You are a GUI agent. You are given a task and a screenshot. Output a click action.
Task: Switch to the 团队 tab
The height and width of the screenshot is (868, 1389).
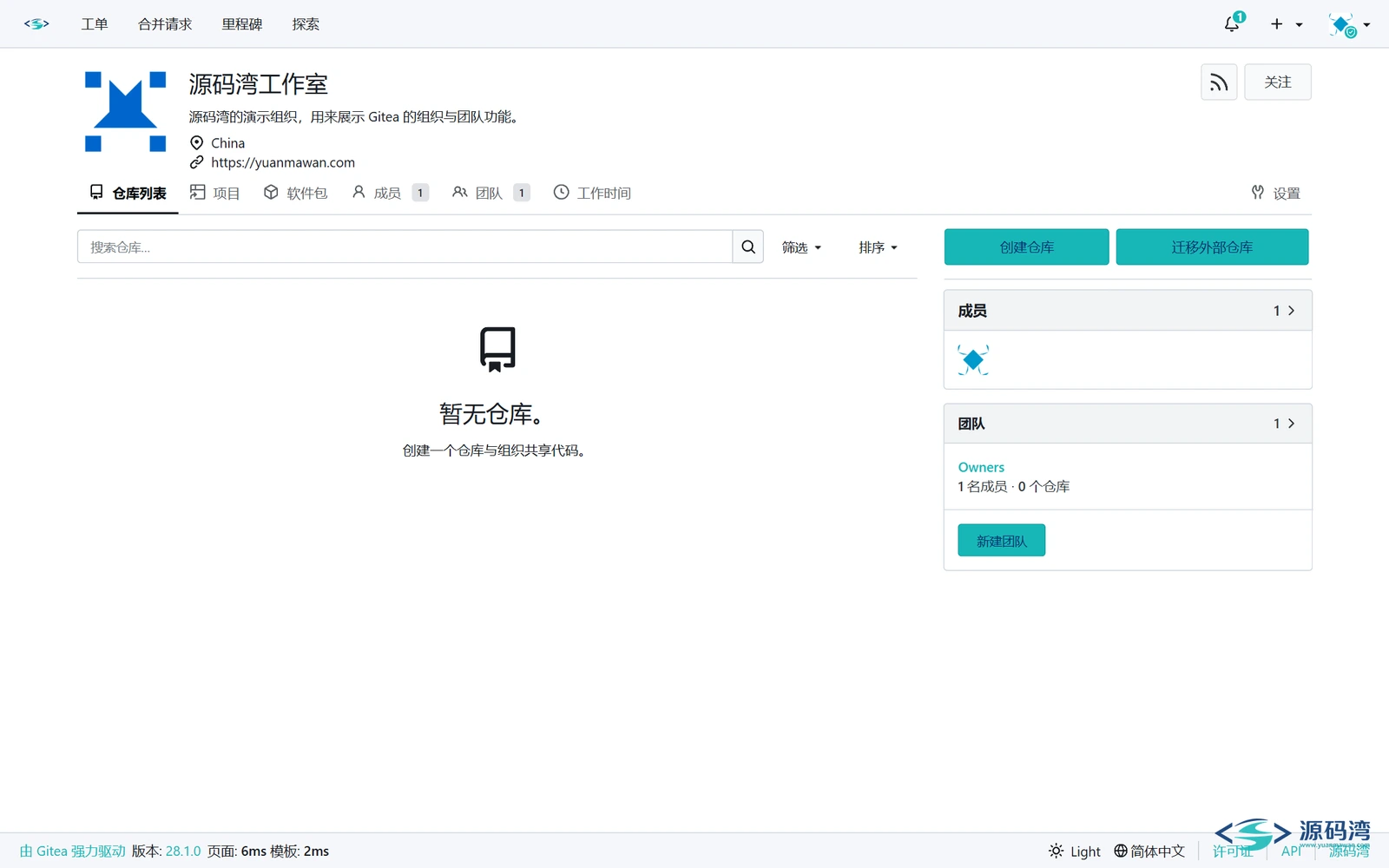[490, 193]
